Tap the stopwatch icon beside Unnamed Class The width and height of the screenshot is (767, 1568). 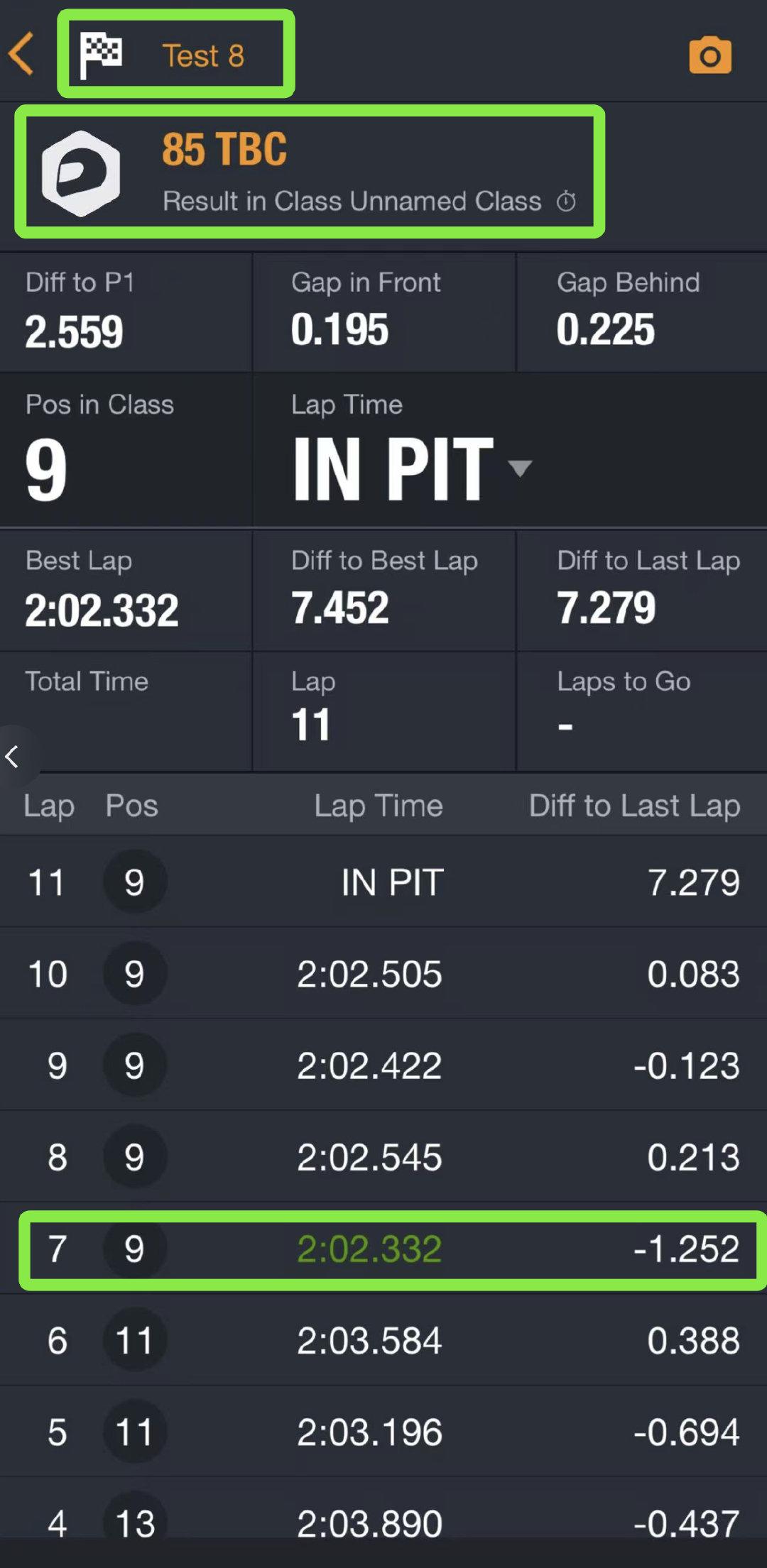click(566, 202)
